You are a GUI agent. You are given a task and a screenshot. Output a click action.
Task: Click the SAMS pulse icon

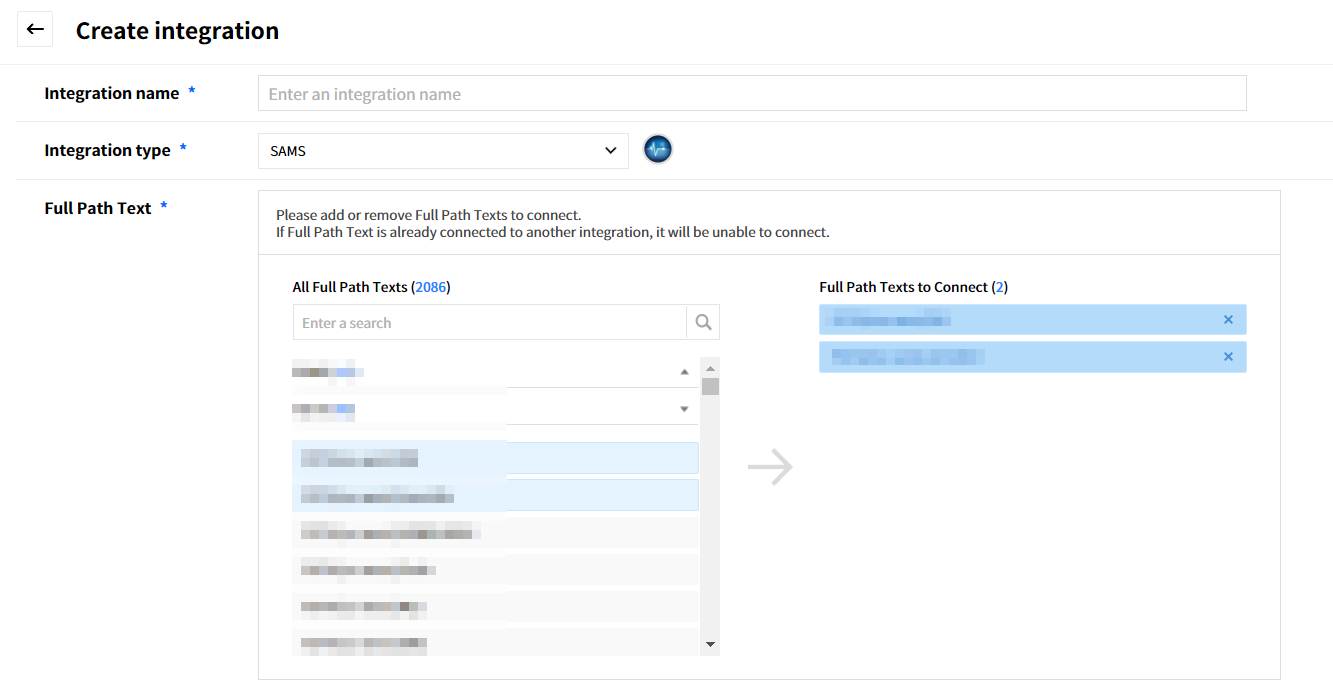[657, 150]
